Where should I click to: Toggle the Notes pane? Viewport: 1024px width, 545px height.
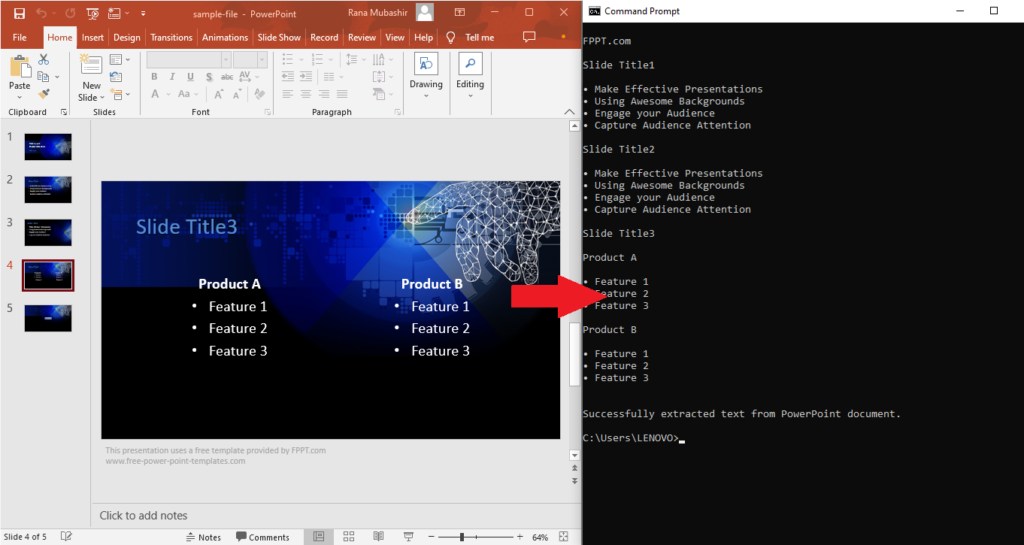203,537
